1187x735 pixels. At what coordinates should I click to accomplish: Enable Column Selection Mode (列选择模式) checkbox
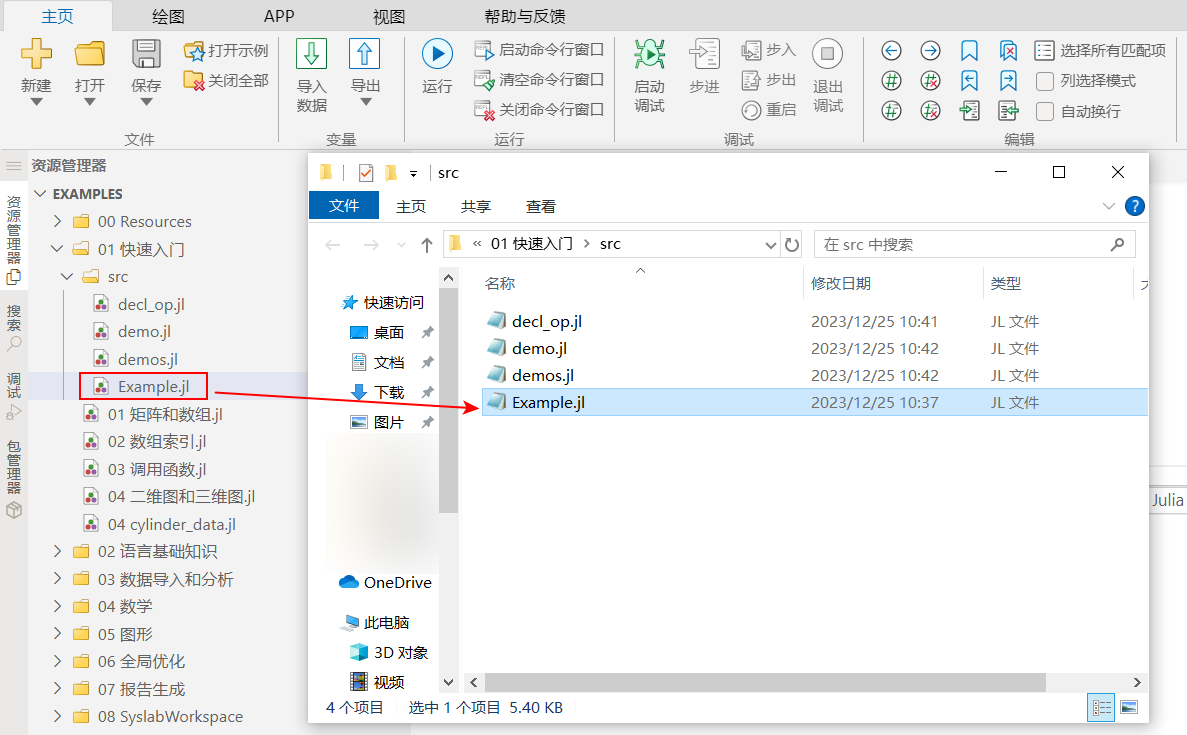pyautogui.click(x=1045, y=81)
